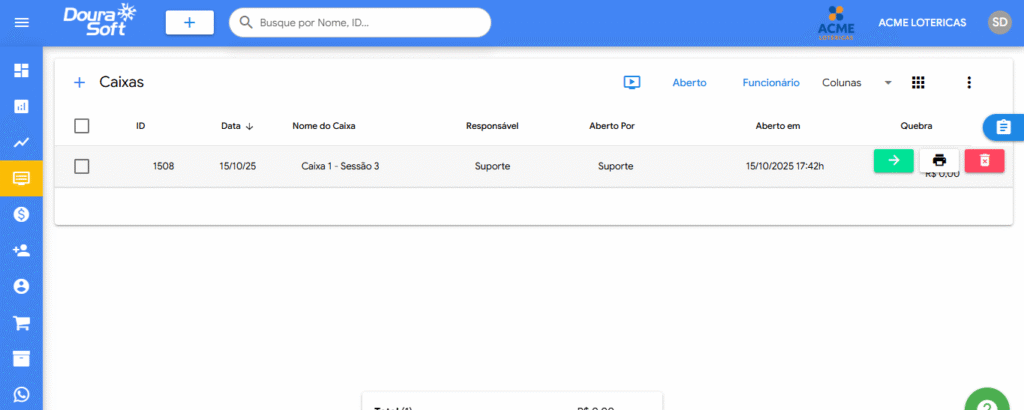
Task: Print the Caixa 1 - Sessão 3 row
Action: pyautogui.click(x=939, y=160)
